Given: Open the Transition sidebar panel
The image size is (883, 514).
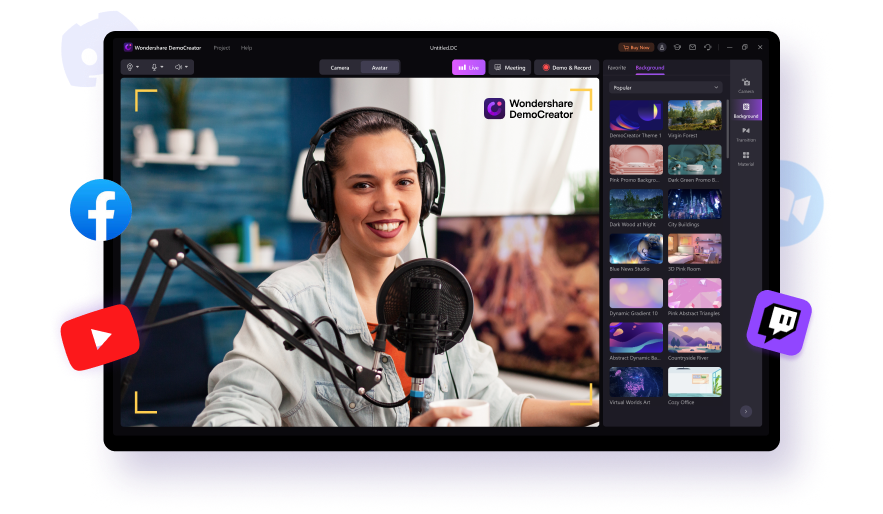Looking at the screenshot, I should [x=746, y=134].
